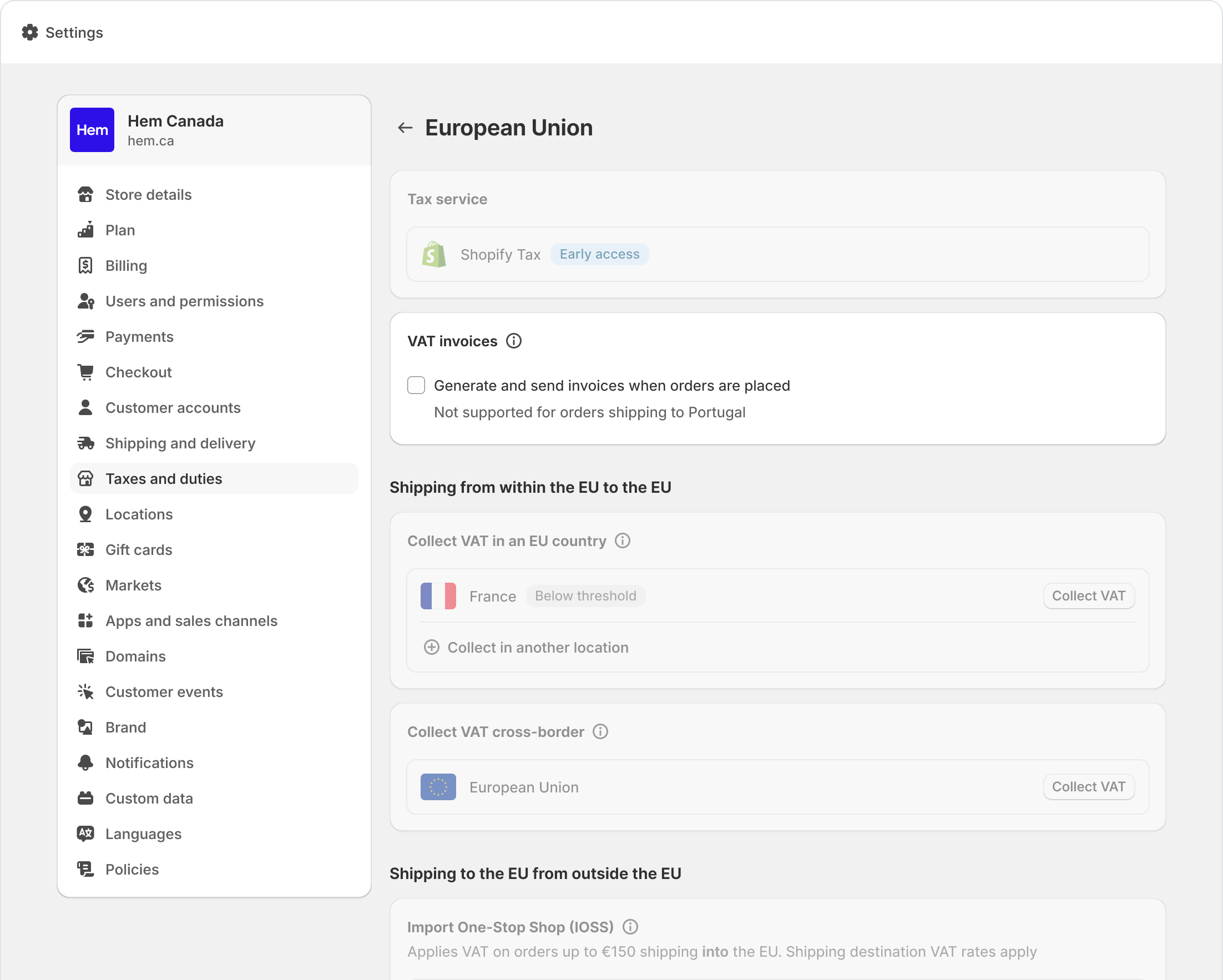Open Customer accounts settings
This screenshot has width=1223, height=980.
214,408
